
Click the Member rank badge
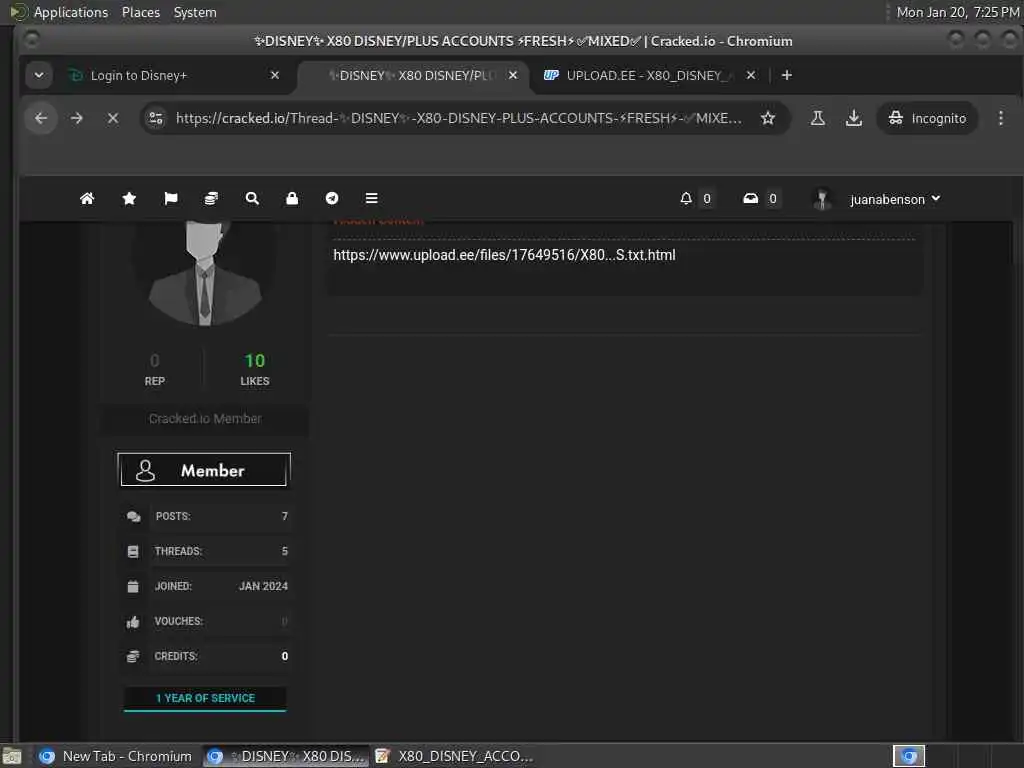click(x=204, y=470)
